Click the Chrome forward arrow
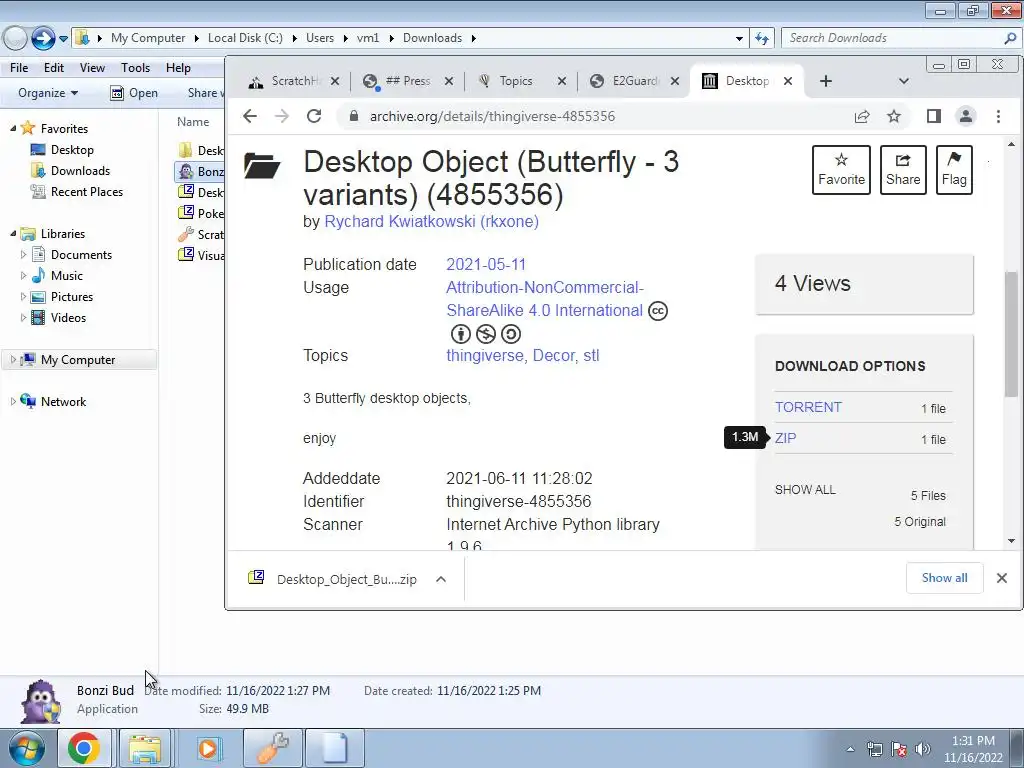The height and width of the screenshot is (768, 1024). [x=281, y=116]
